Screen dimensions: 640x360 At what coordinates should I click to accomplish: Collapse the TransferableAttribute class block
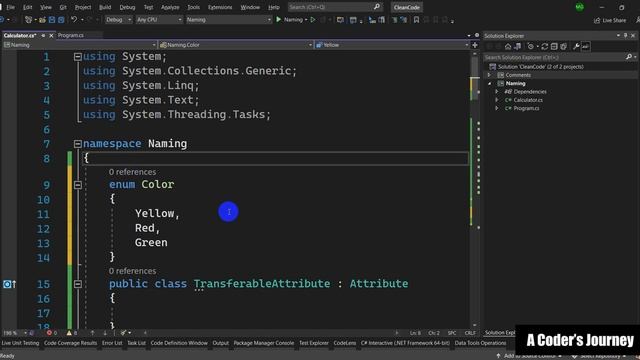78,284
